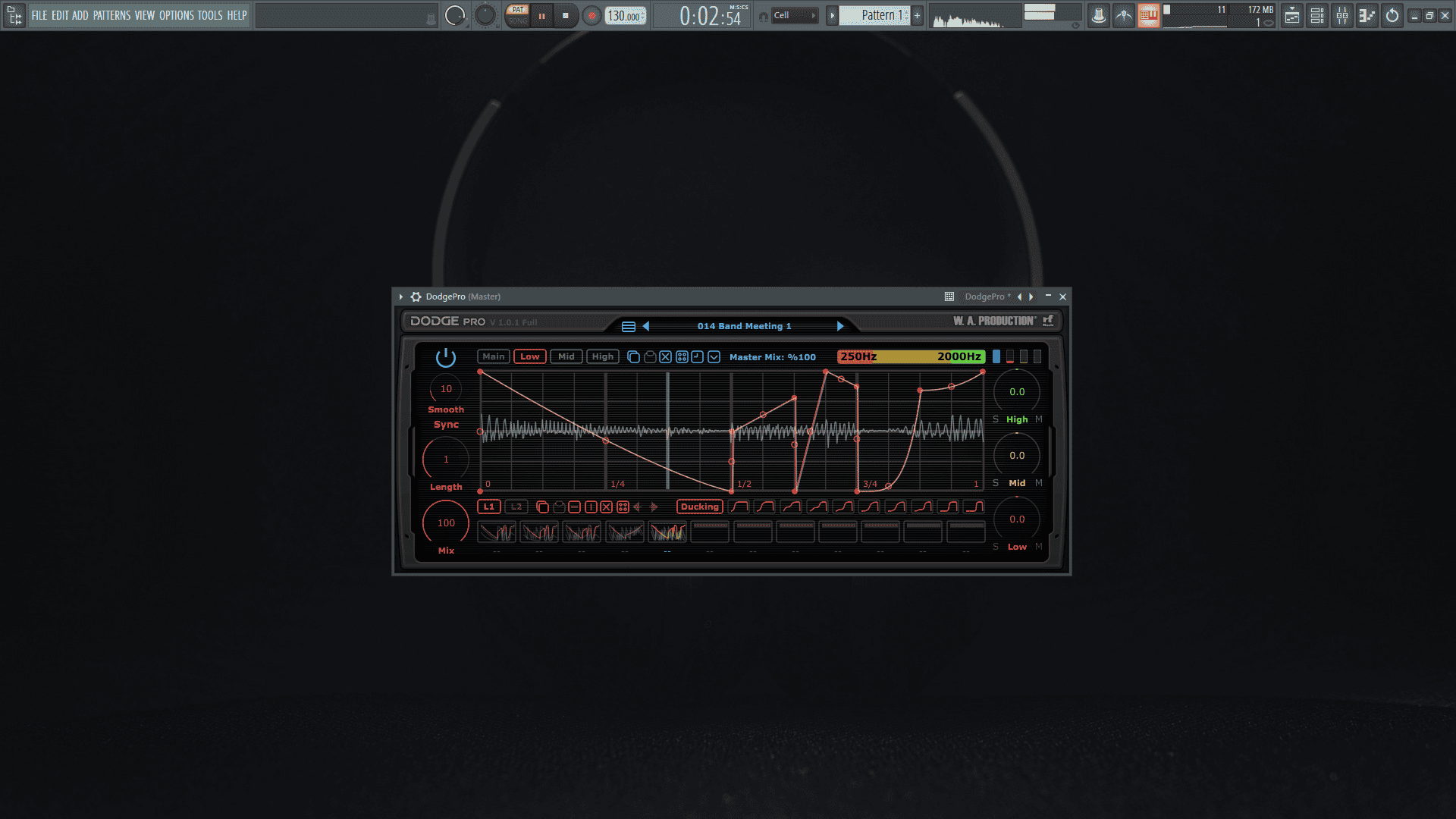
Task: Click the blue clock icon
Action: pyautogui.click(x=698, y=356)
